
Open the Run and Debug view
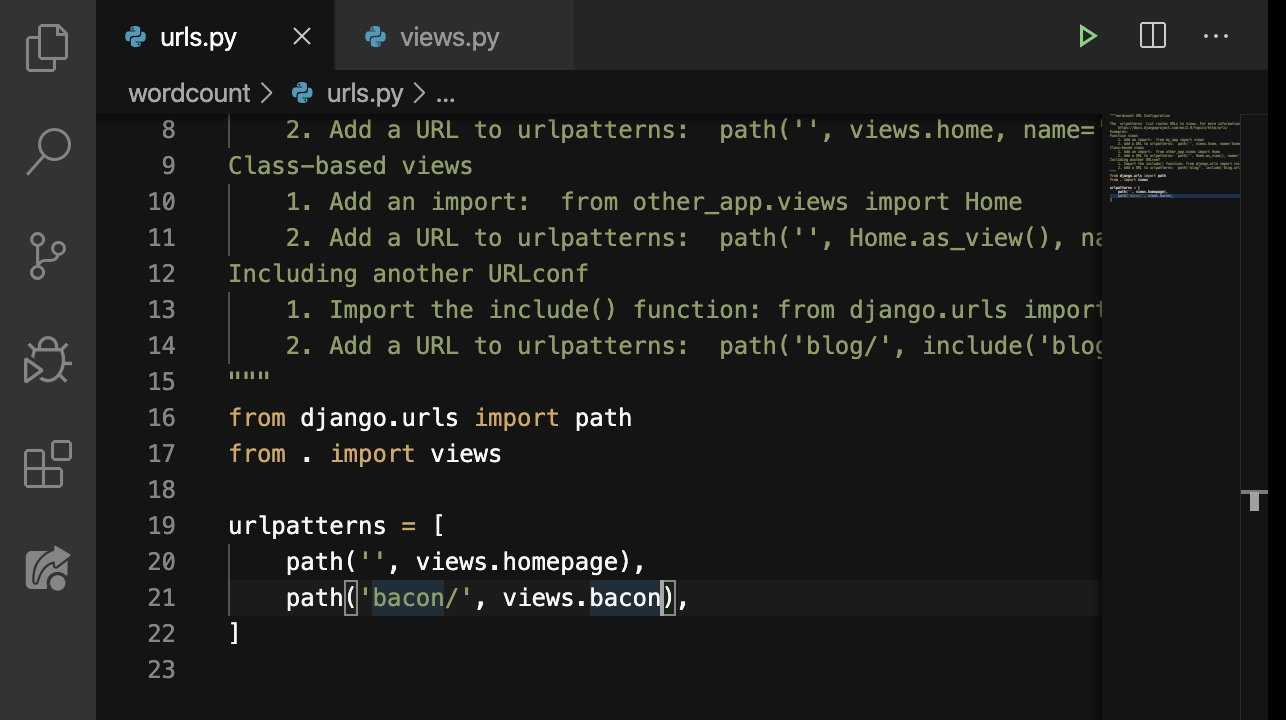(48, 361)
